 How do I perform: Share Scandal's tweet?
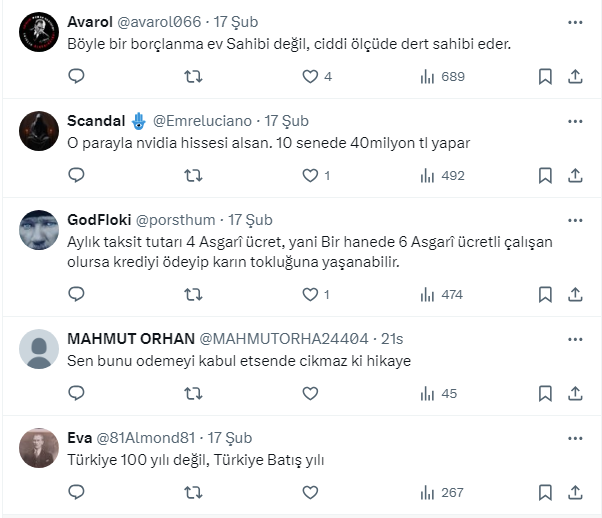575,175
